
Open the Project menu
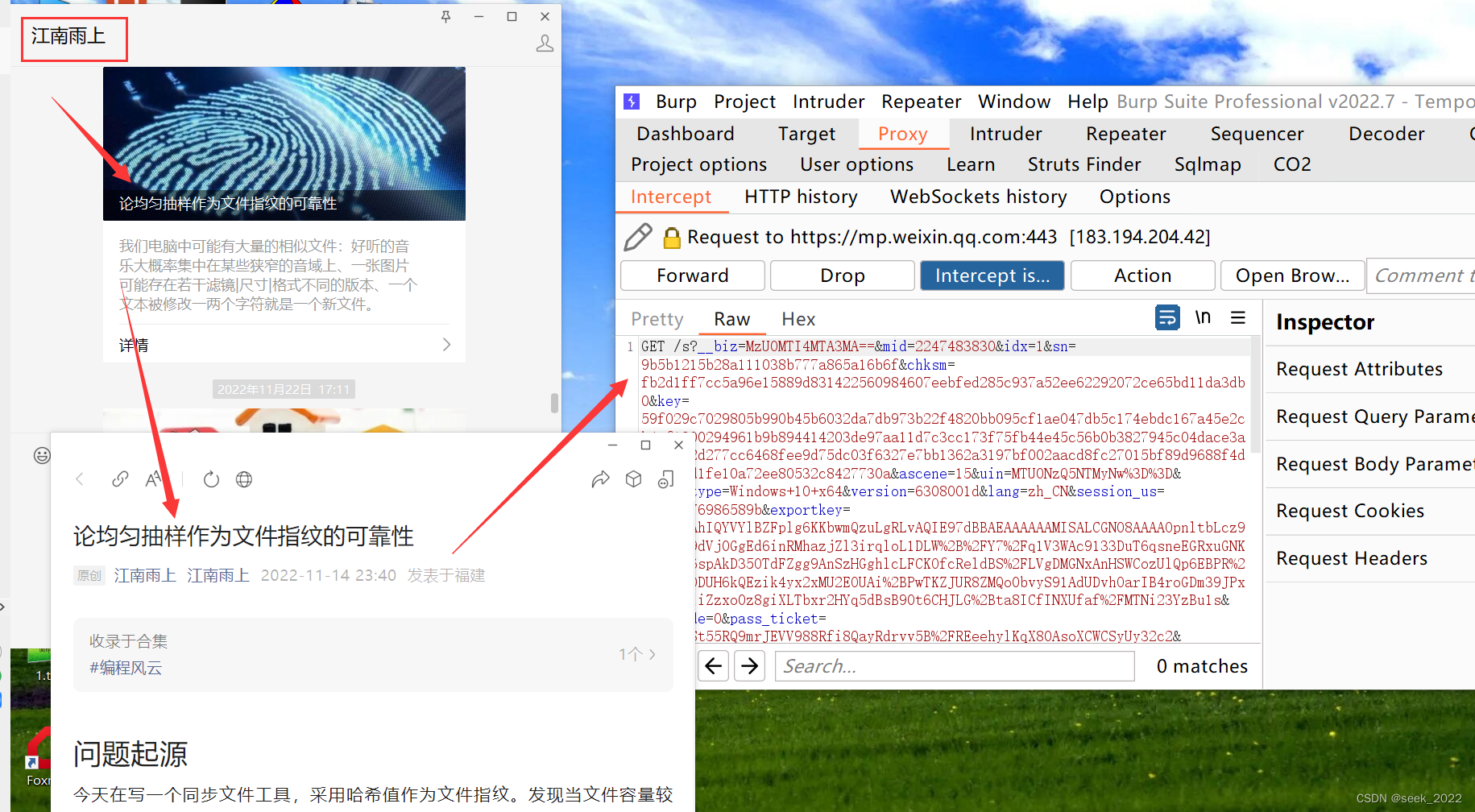pos(744,101)
